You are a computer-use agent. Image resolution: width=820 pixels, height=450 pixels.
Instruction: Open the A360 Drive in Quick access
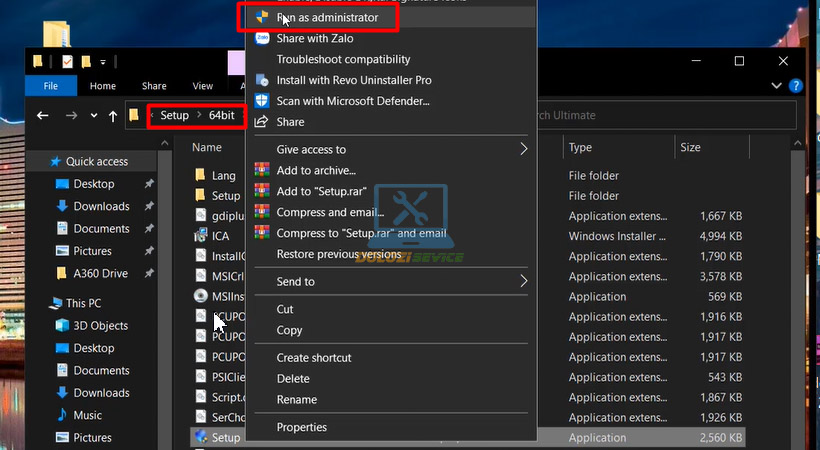[x=100, y=273]
